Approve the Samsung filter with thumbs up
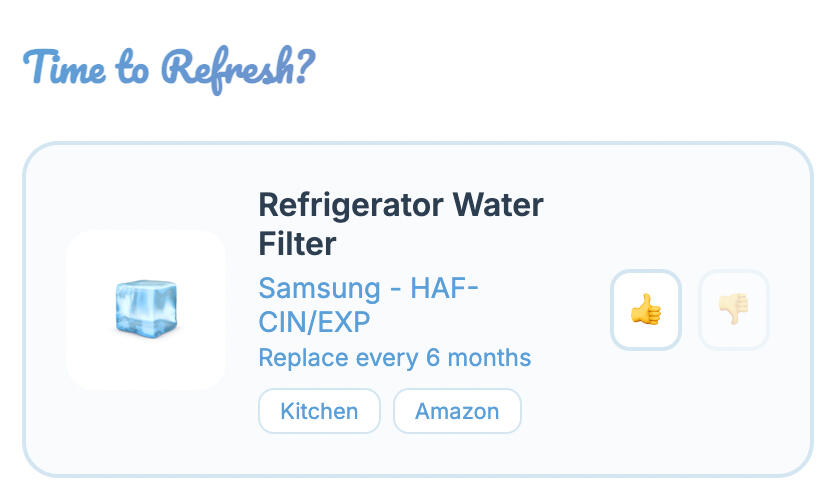The height and width of the screenshot is (487, 824). [646, 310]
